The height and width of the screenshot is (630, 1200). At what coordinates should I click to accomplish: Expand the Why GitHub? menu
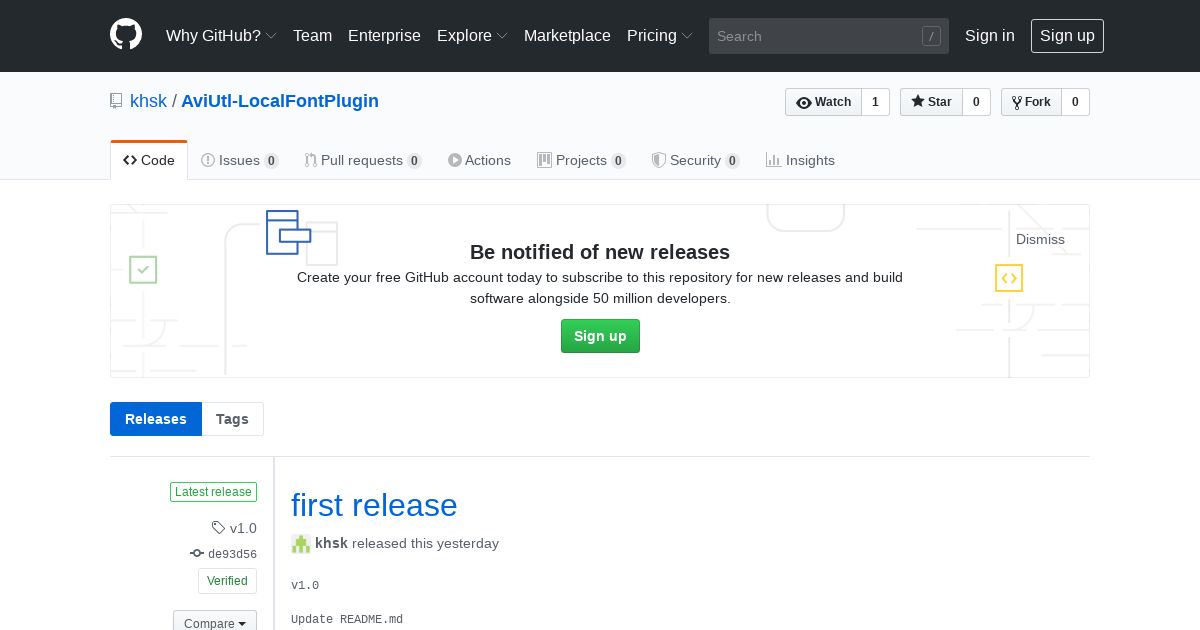221,35
